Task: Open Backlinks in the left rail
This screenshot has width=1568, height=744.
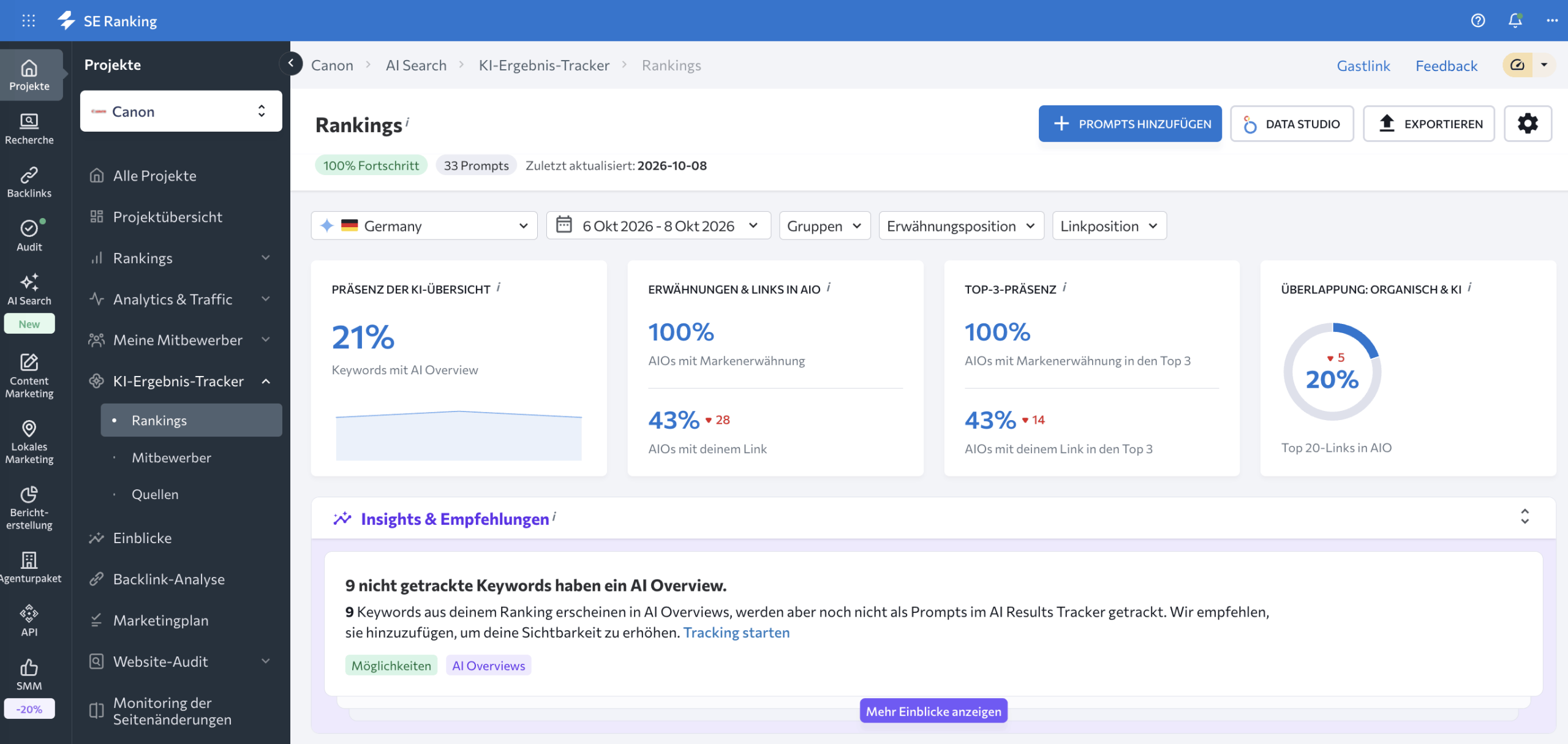Action: tap(29, 182)
